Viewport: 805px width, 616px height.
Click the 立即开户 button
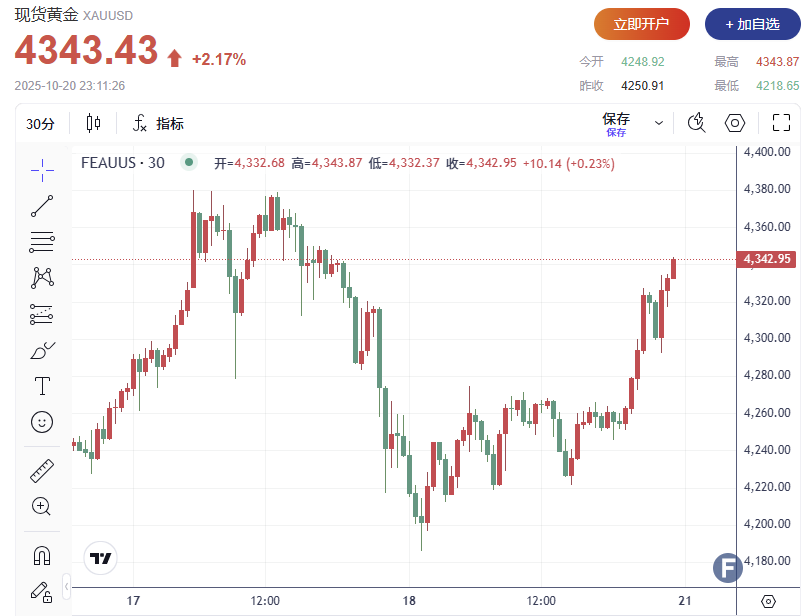[x=642, y=24]
